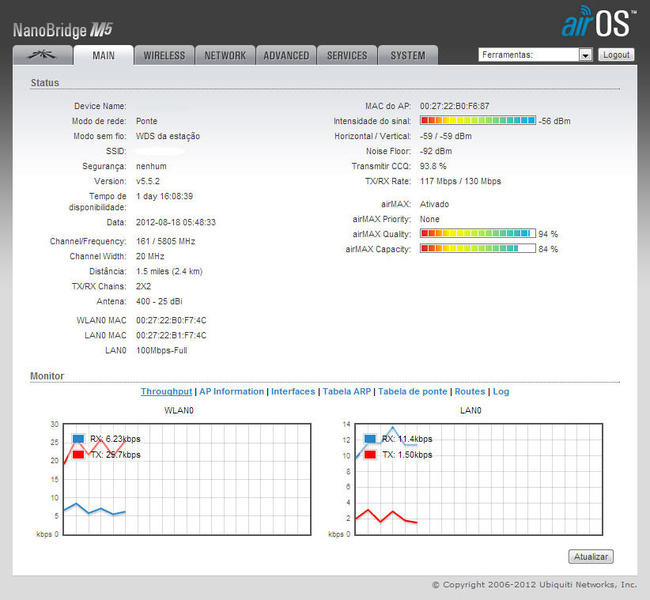Click the 161 / 5805 MHz value
650x600 pixels.
click(x=165, y=241)
